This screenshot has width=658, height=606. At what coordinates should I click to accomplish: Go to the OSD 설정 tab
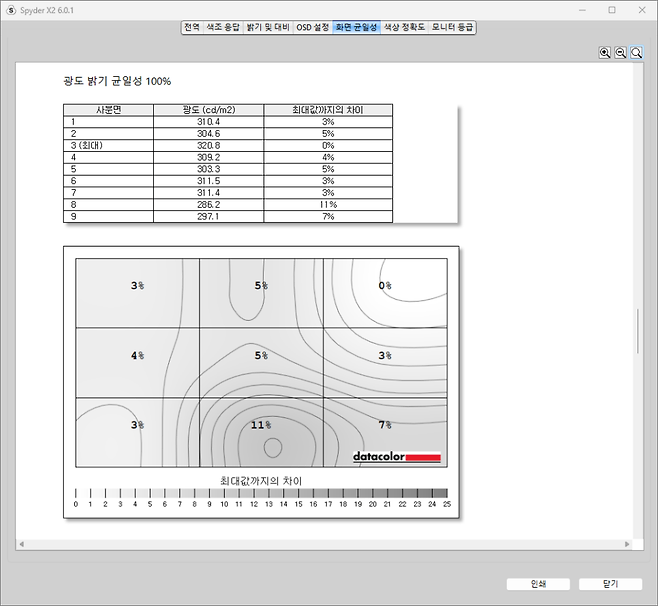click(x=312, y=27)
